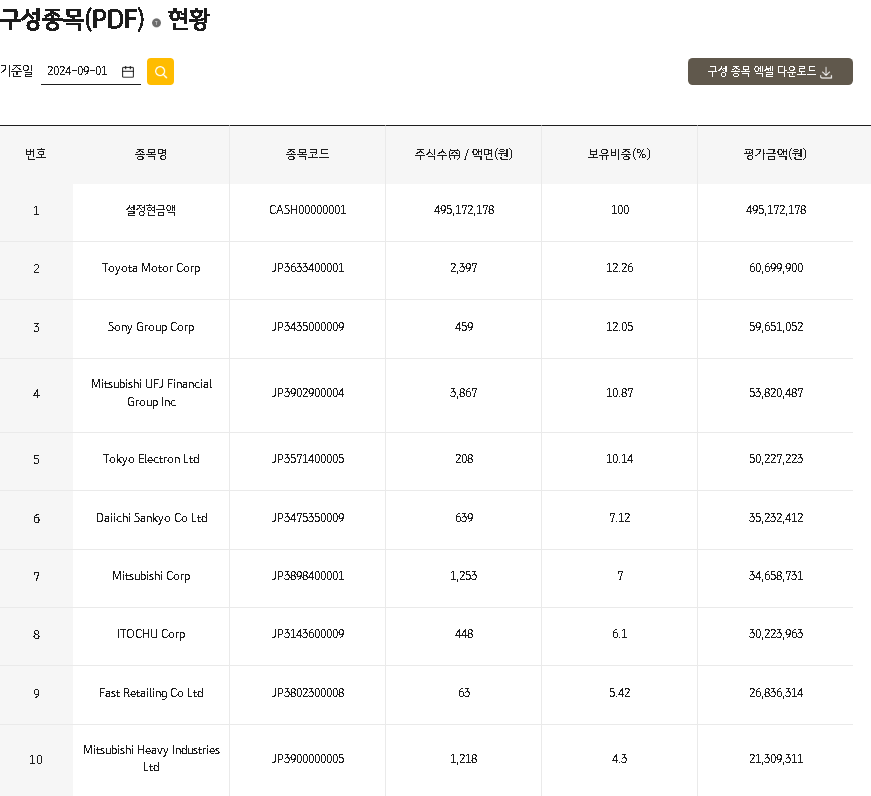Screen dimensions: 871x796
Task: Click Fast Retailing valuation 26,836,314
Action: 776,693
